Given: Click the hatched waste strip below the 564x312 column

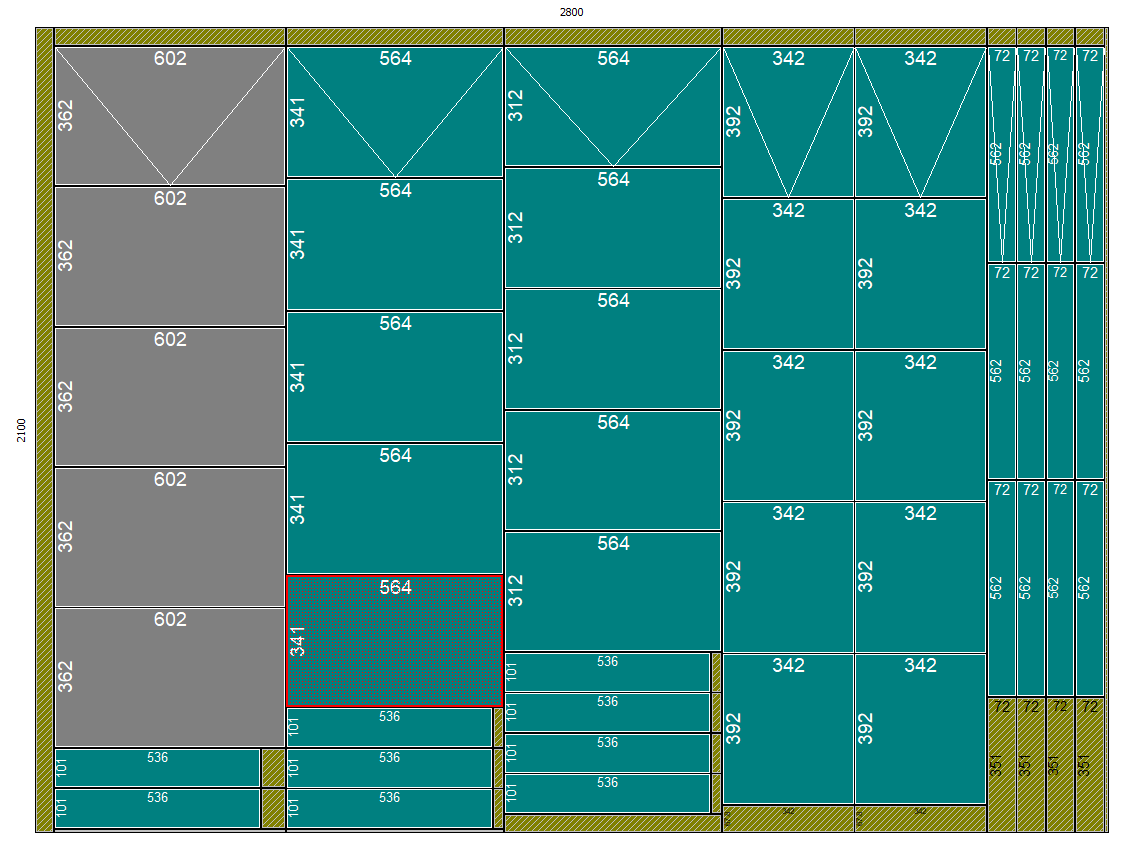Looking at the screenshot, I should [x=612, y=823].
